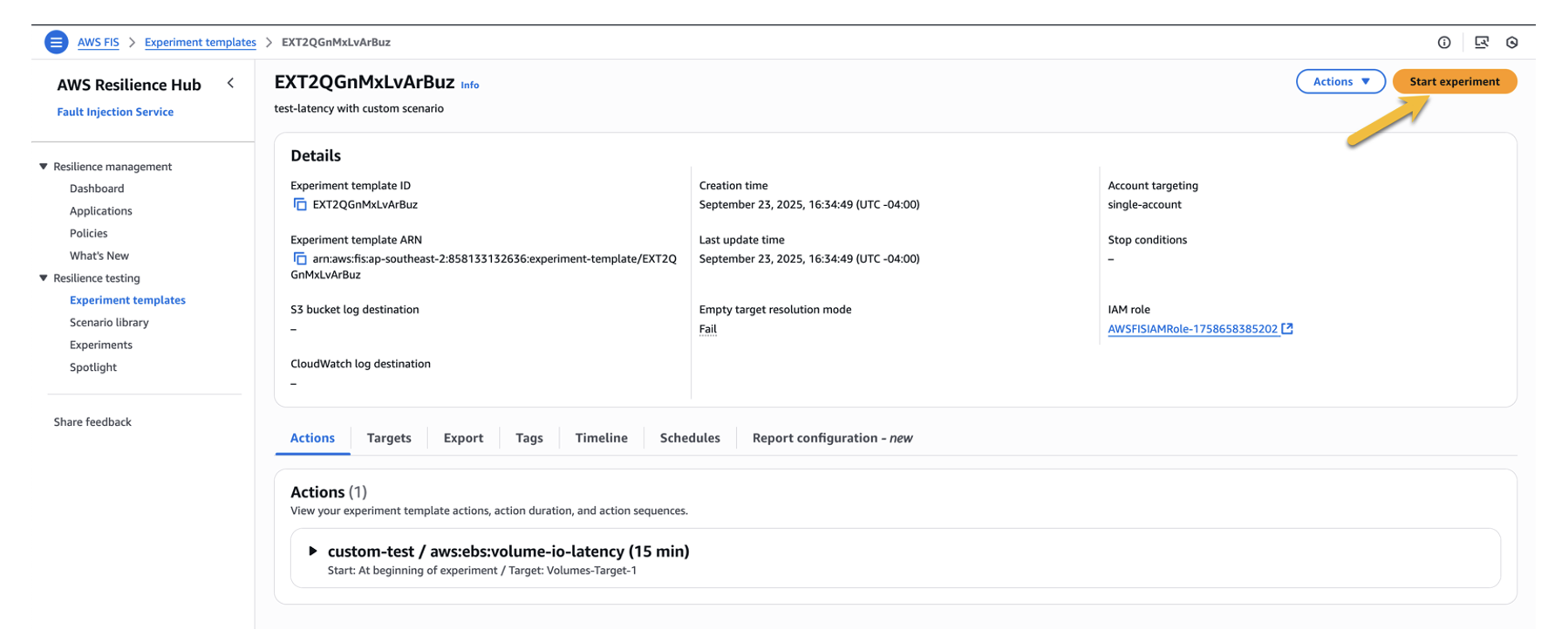
Task: Open the Actions dropdown button
Action: [1340, 81]
